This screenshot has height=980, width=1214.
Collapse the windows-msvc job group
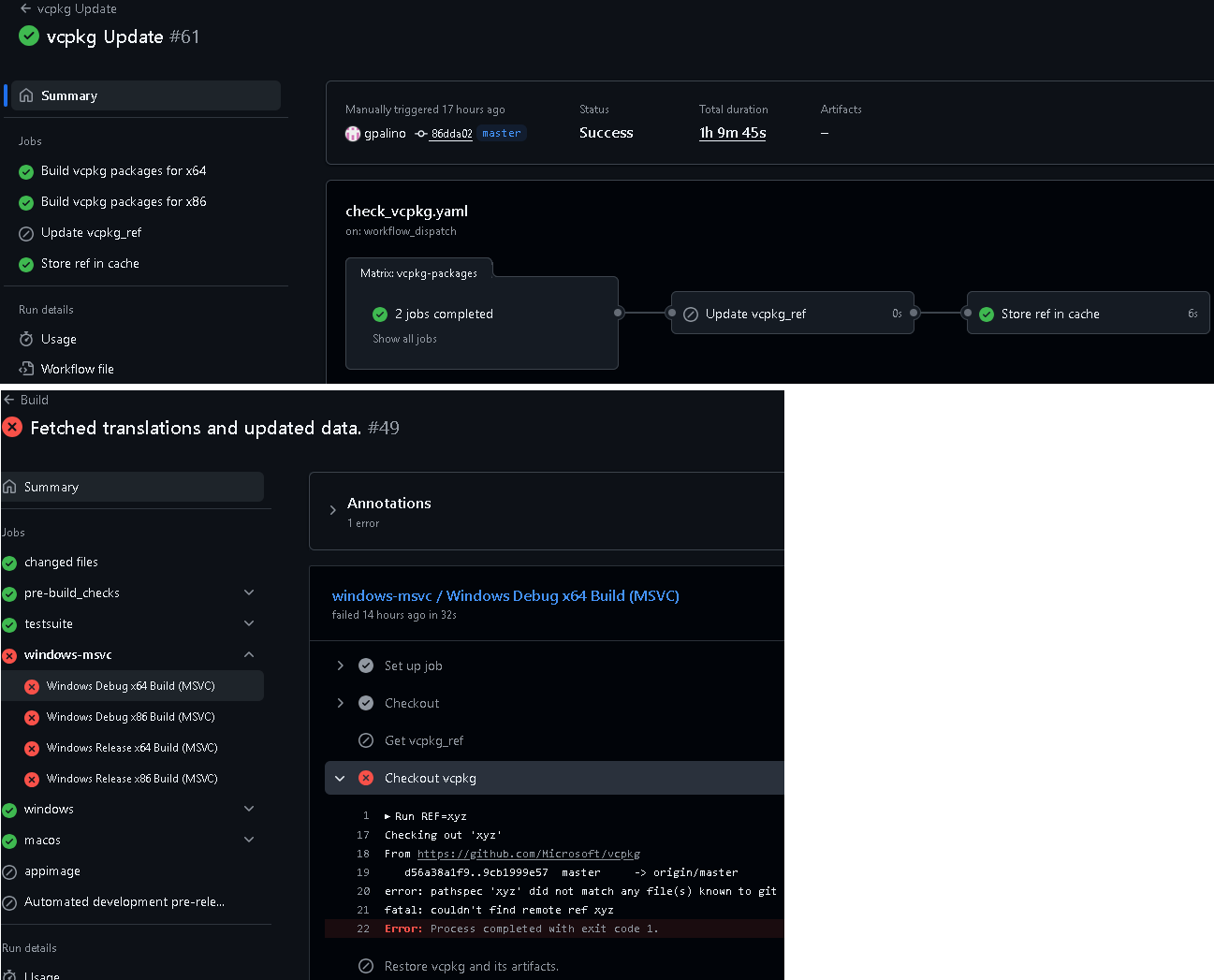click(x=249, y=654)
